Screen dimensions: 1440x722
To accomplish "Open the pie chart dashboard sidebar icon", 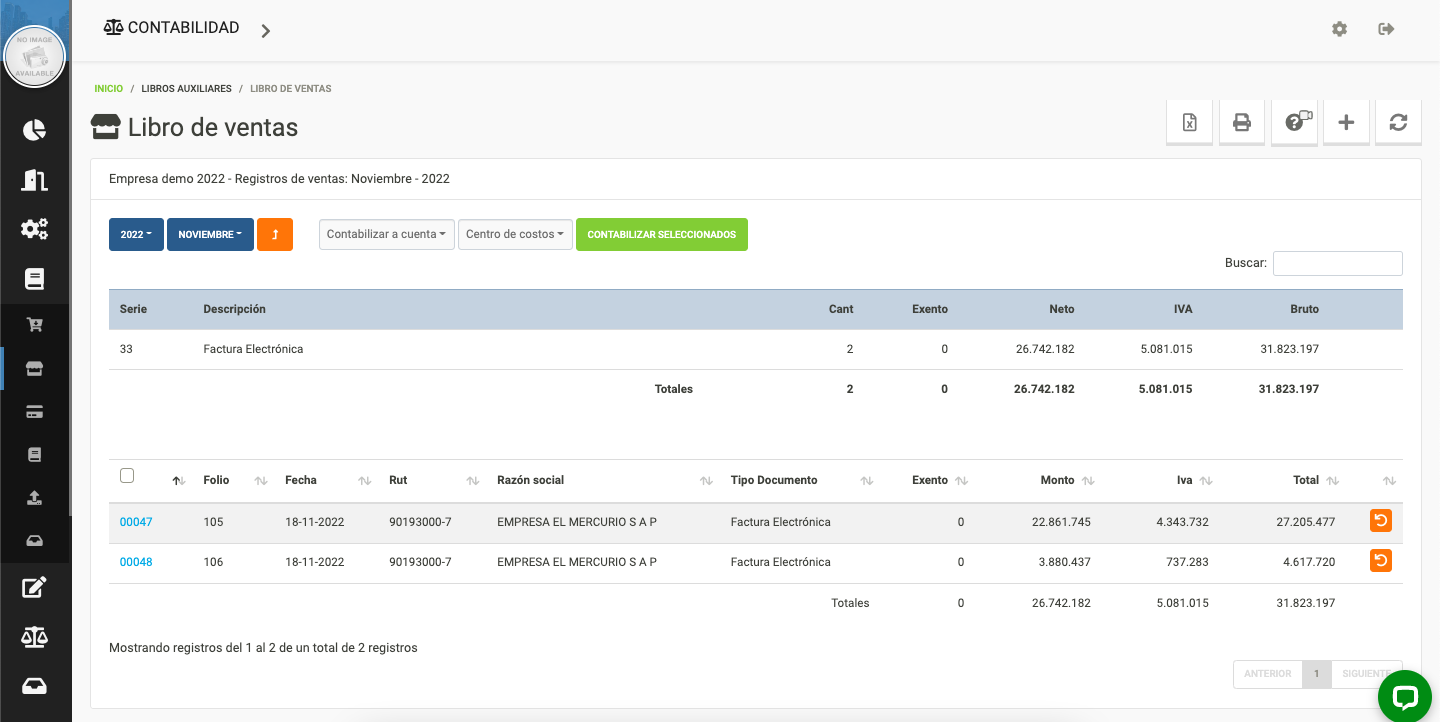I will pyautogui.click(x=35, y=130).
